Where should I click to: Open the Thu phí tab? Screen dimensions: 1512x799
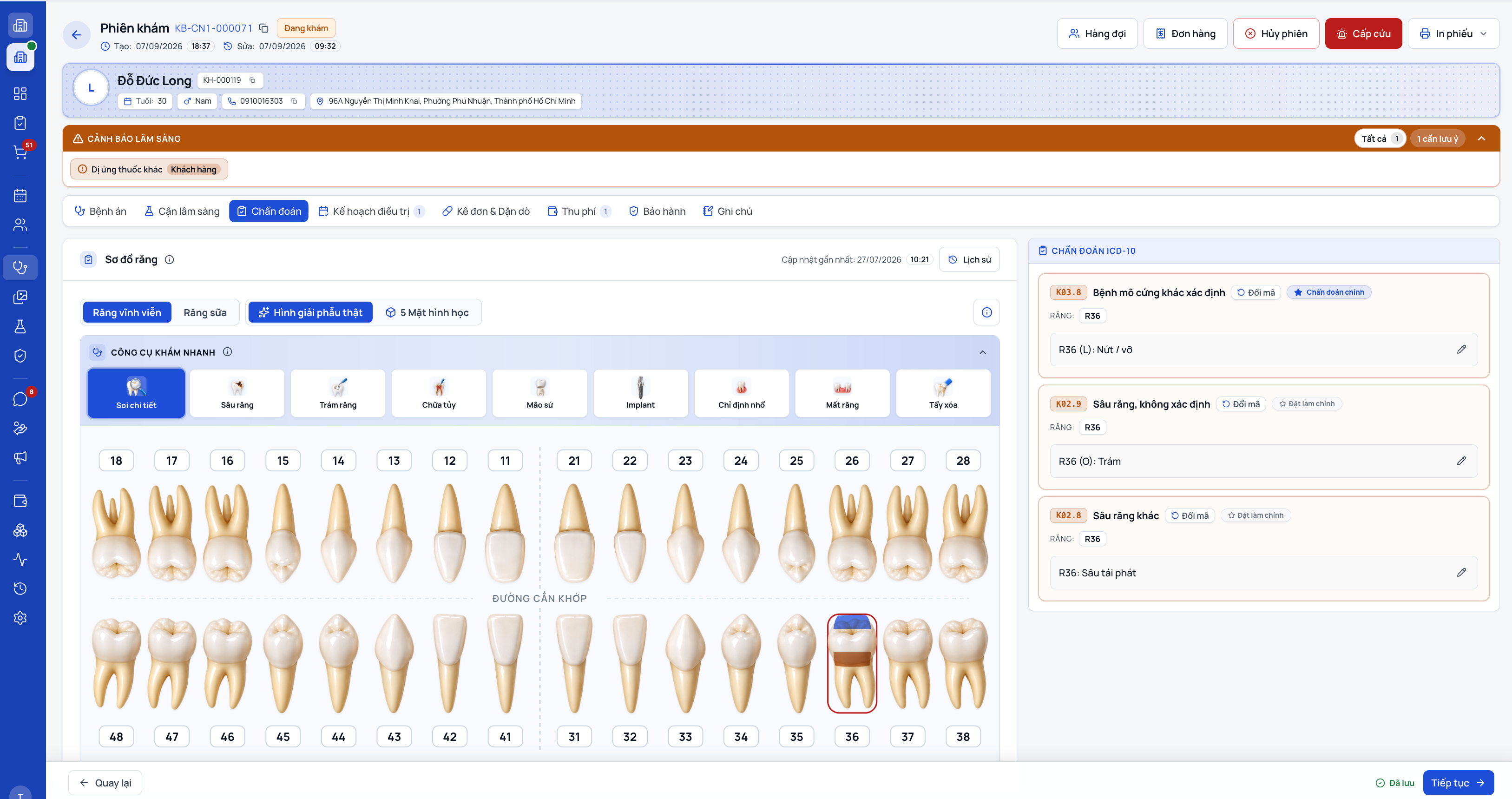579,211
